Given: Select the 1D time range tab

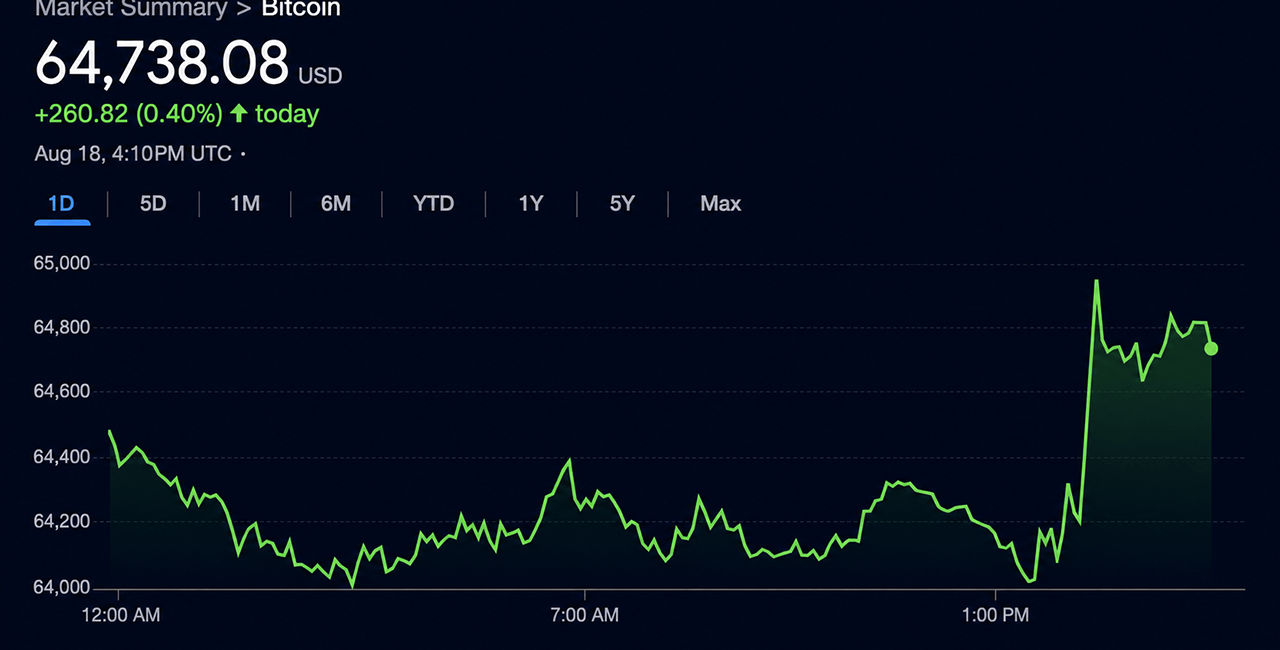Looking at the screenshot, I should pyautogui.click(x=62, y=204).
